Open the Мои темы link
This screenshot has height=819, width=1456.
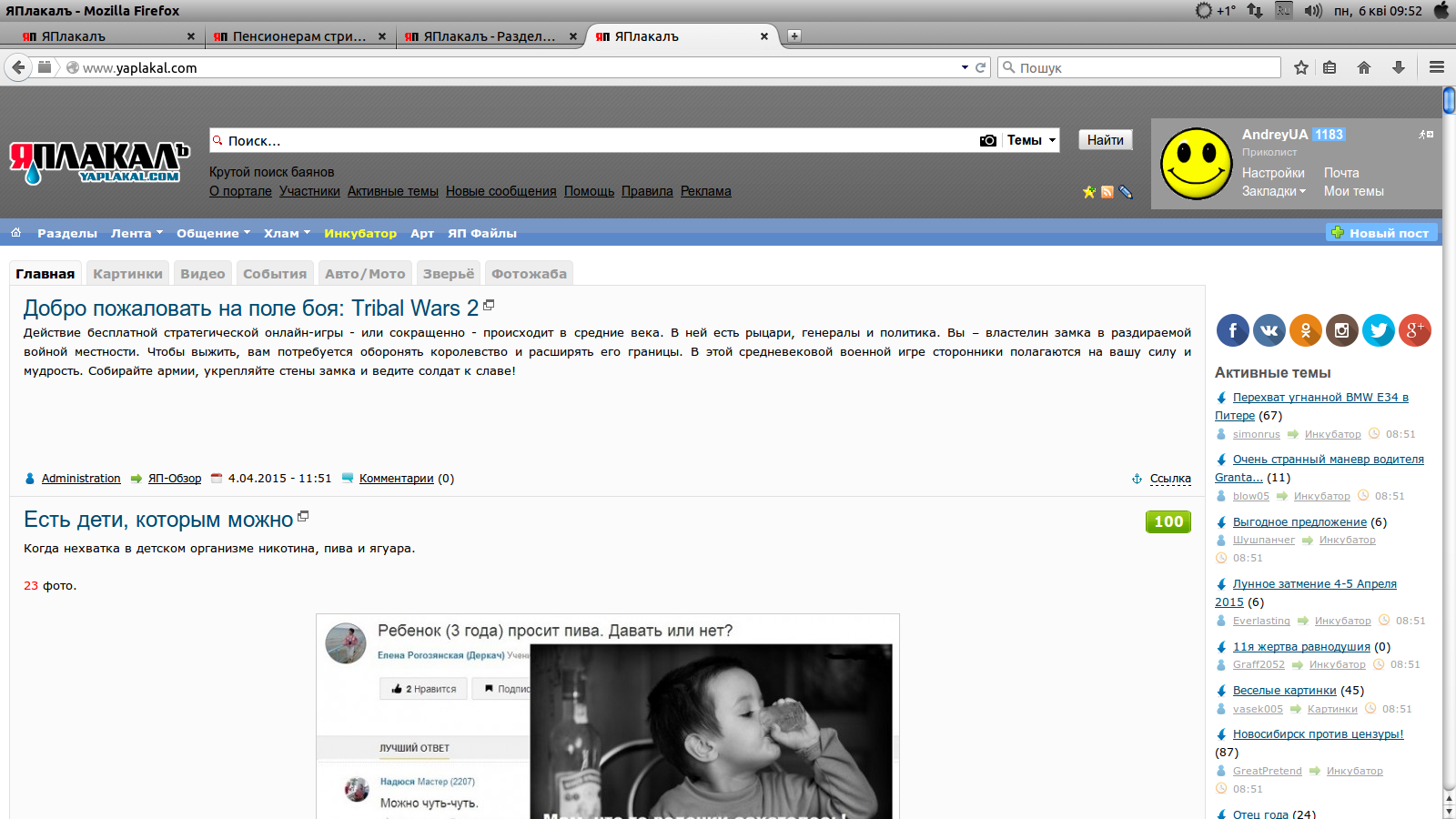(x=1354, y=191)
